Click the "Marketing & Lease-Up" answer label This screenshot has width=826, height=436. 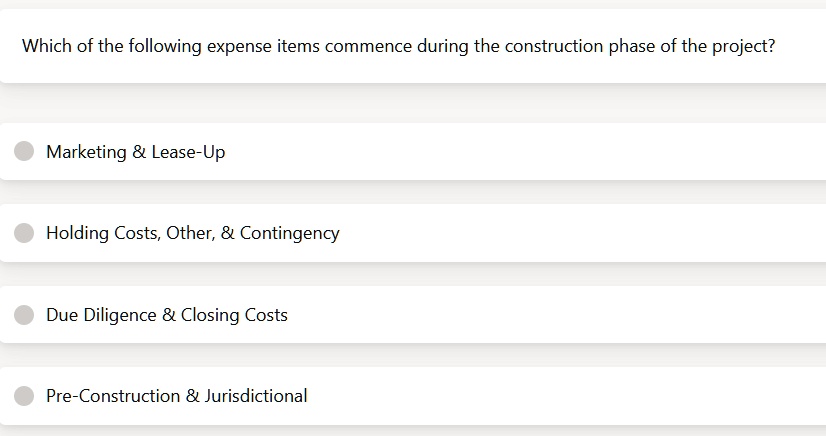136,152
